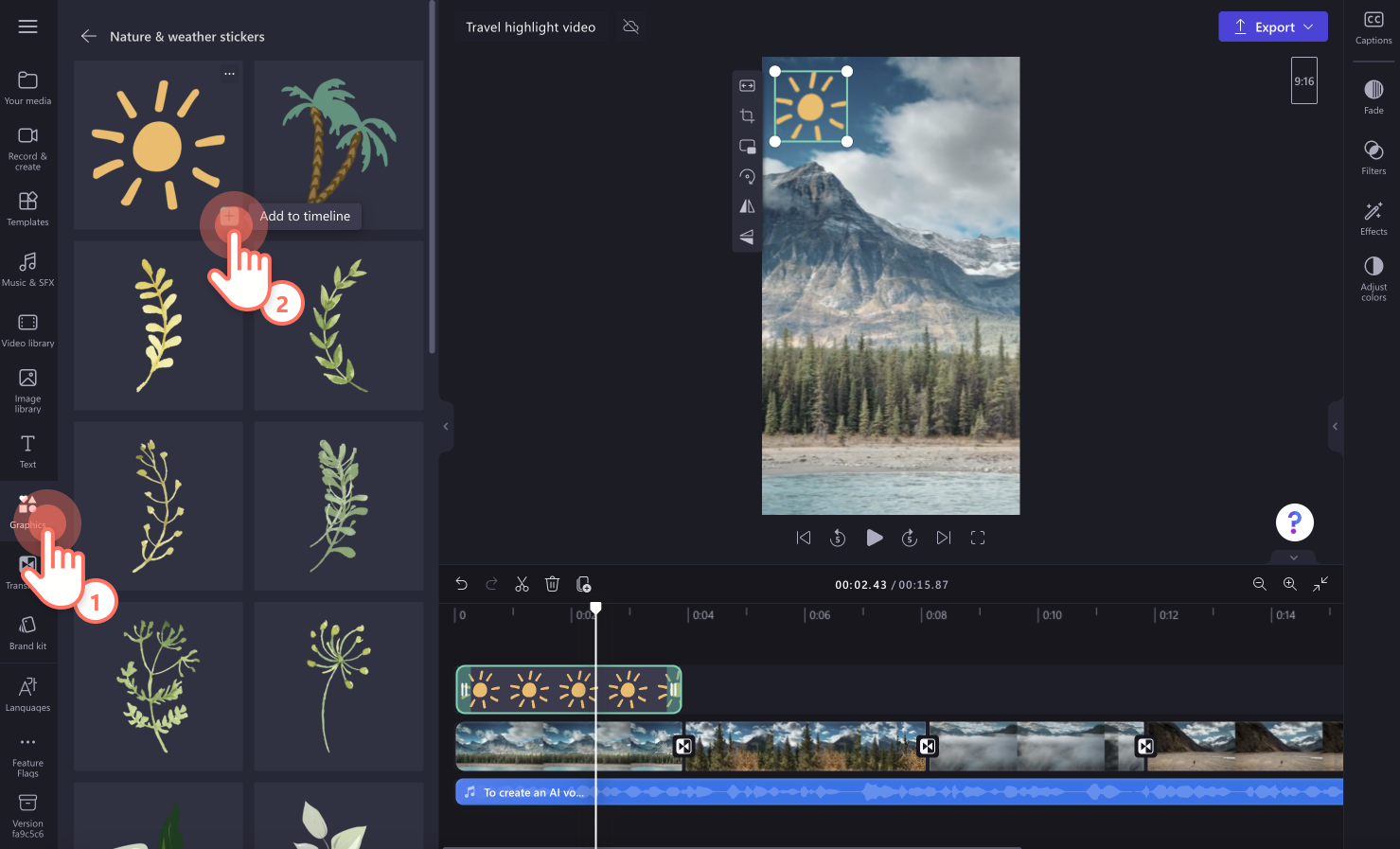
Task: Go back from Nature & weather stickers
Action: [x=89, y=36]
